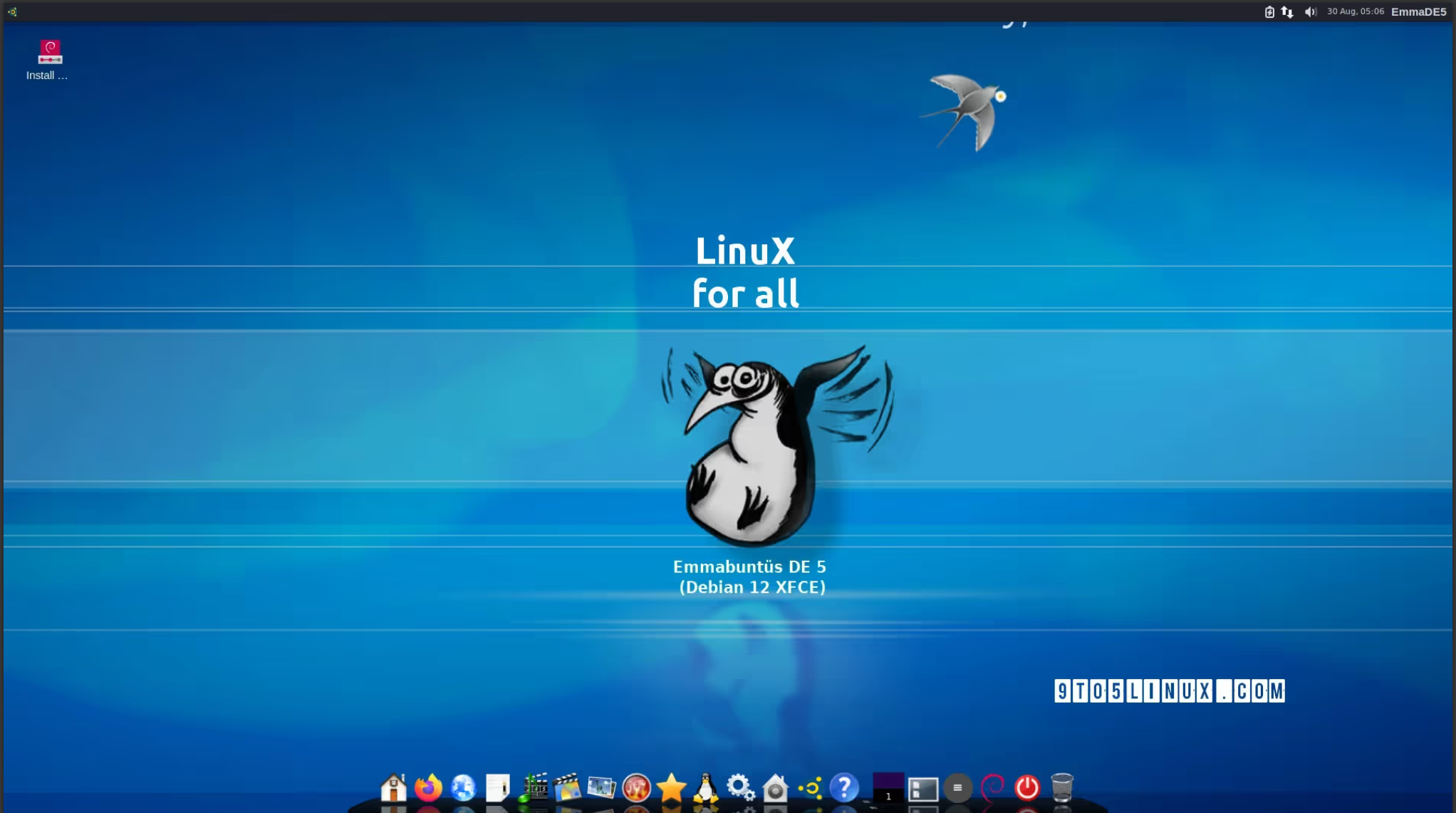
Task: Open the system settings gears icon
Action: click(x=740, y=787)
